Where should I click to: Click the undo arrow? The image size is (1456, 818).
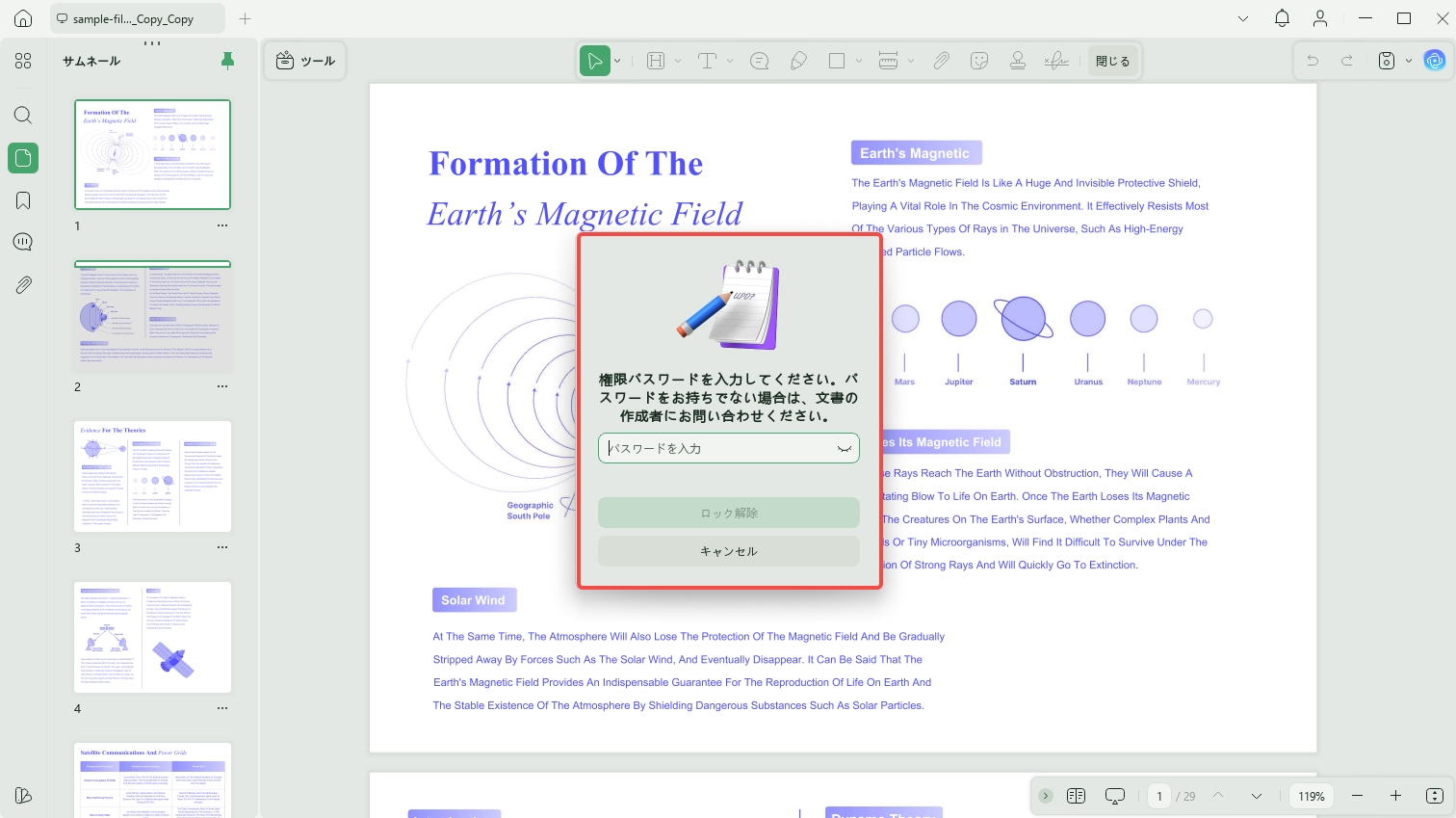click(x=1313, y=61)
